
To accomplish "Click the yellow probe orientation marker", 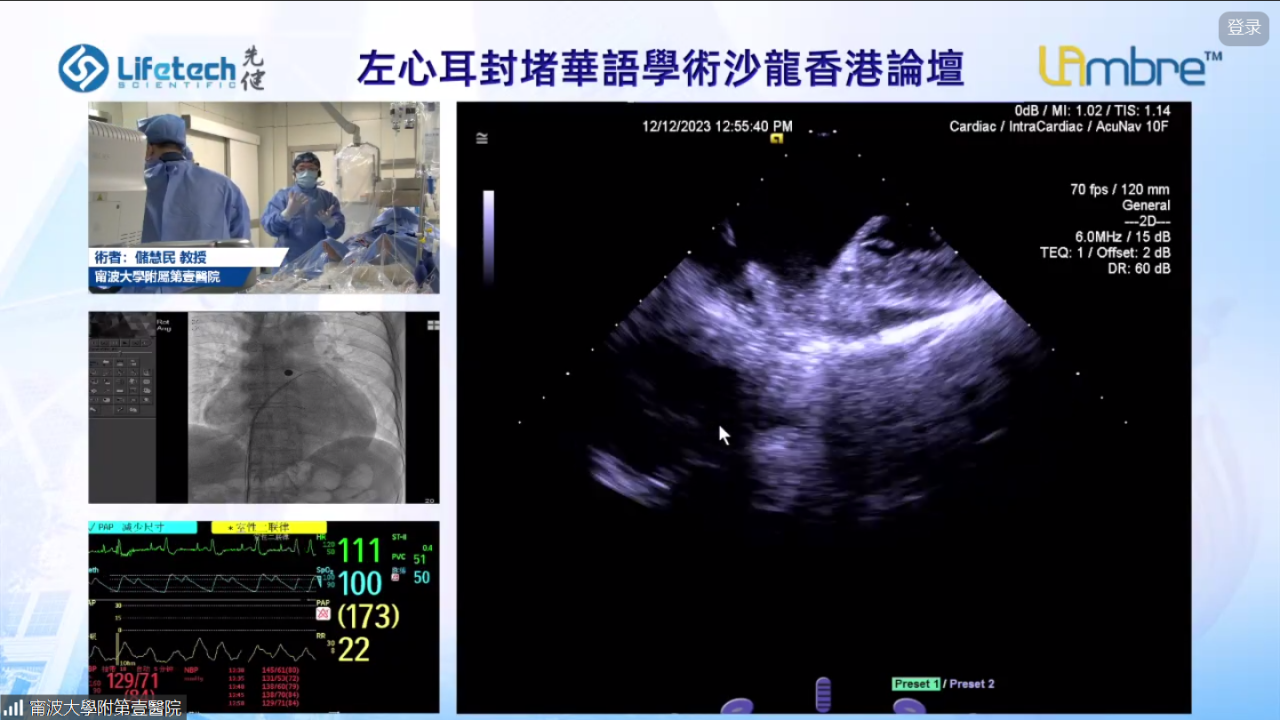I will [776, 139].
